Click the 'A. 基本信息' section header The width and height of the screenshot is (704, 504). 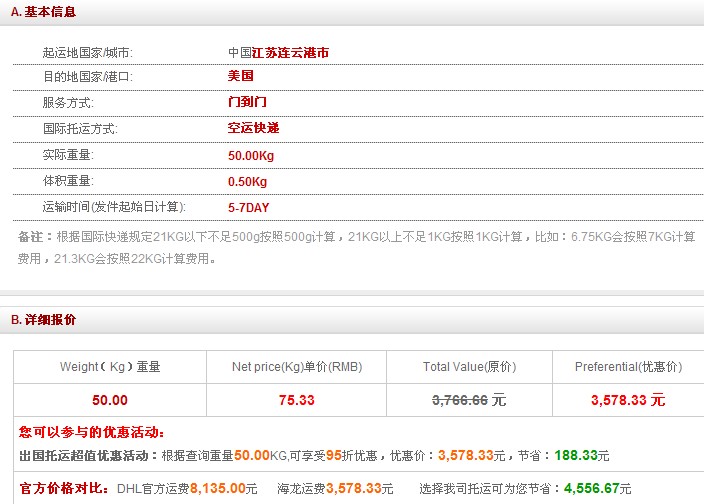point(43,12)
